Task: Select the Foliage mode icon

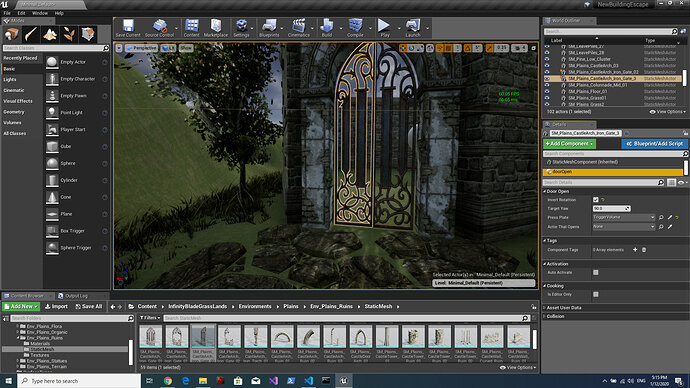Action: pos(69,34)
